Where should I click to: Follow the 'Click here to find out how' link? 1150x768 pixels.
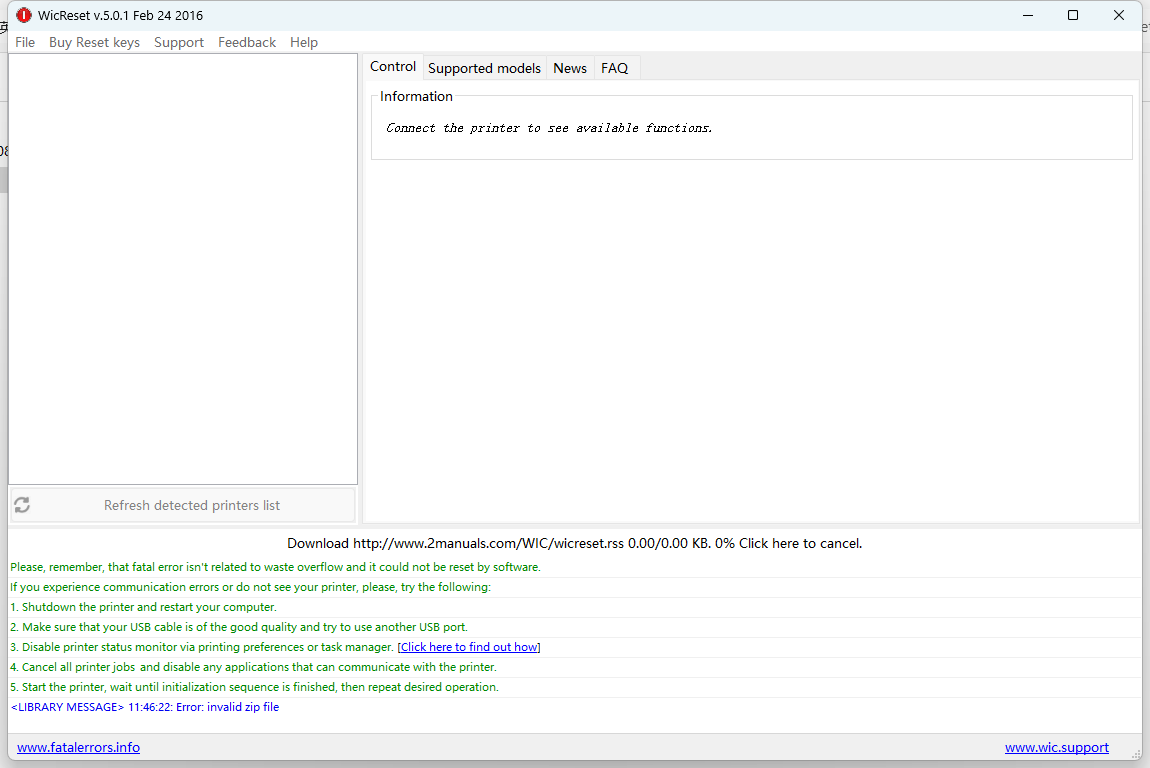coord(469,648)
